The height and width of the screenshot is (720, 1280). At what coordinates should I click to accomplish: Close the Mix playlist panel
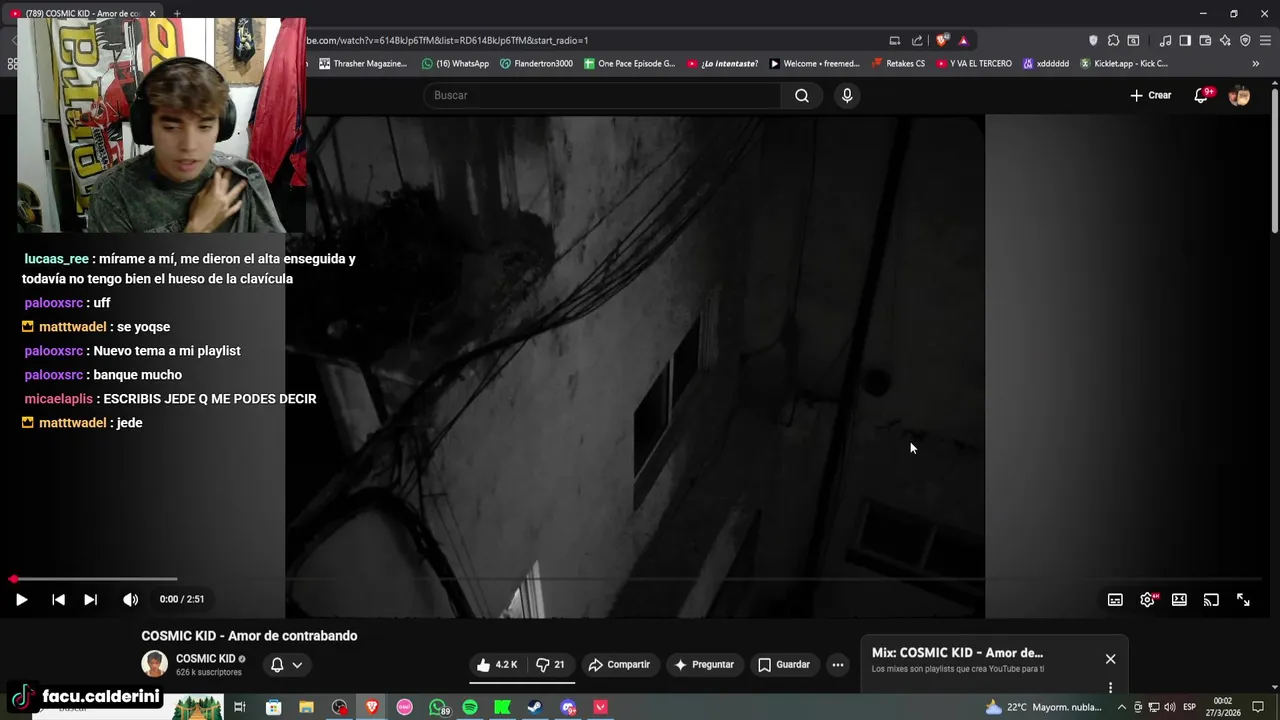tap(1110, 659)
